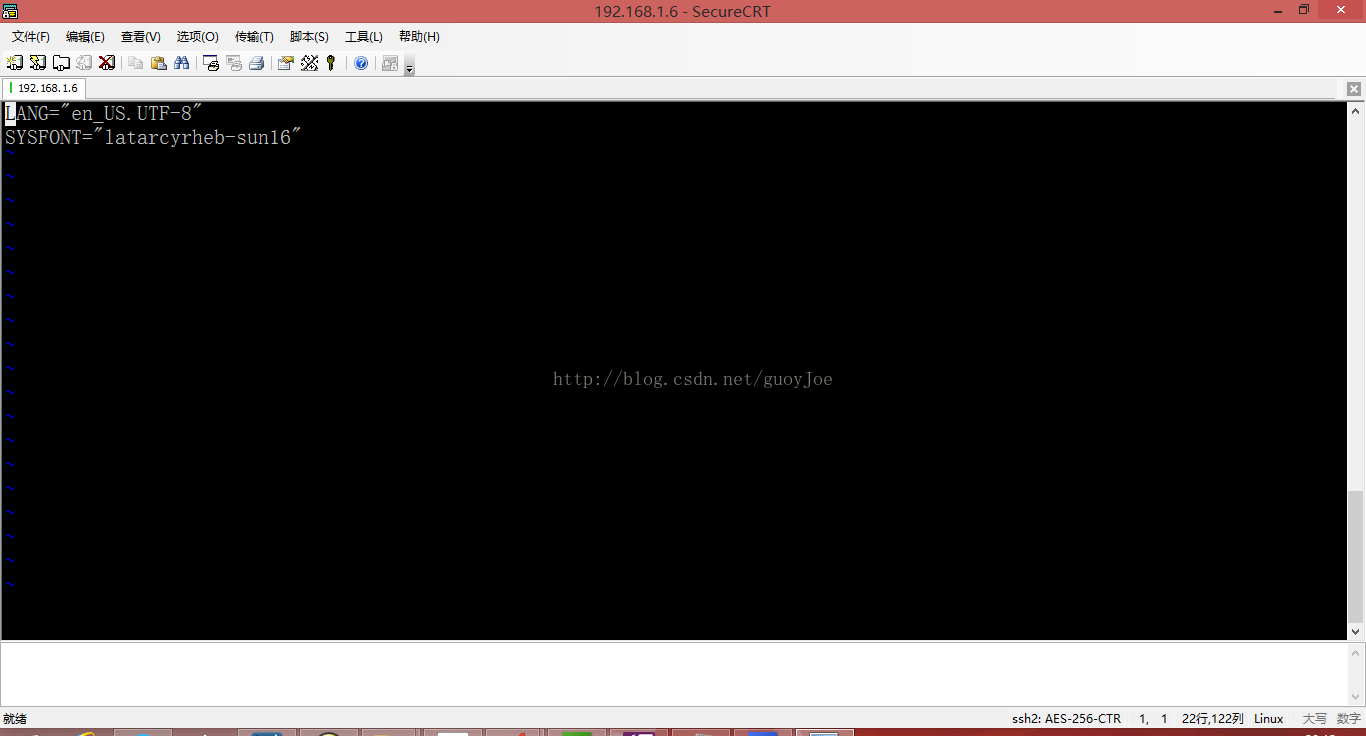
Task: Click the Connect (lightning bolt) icon
Action: (37, 62)
